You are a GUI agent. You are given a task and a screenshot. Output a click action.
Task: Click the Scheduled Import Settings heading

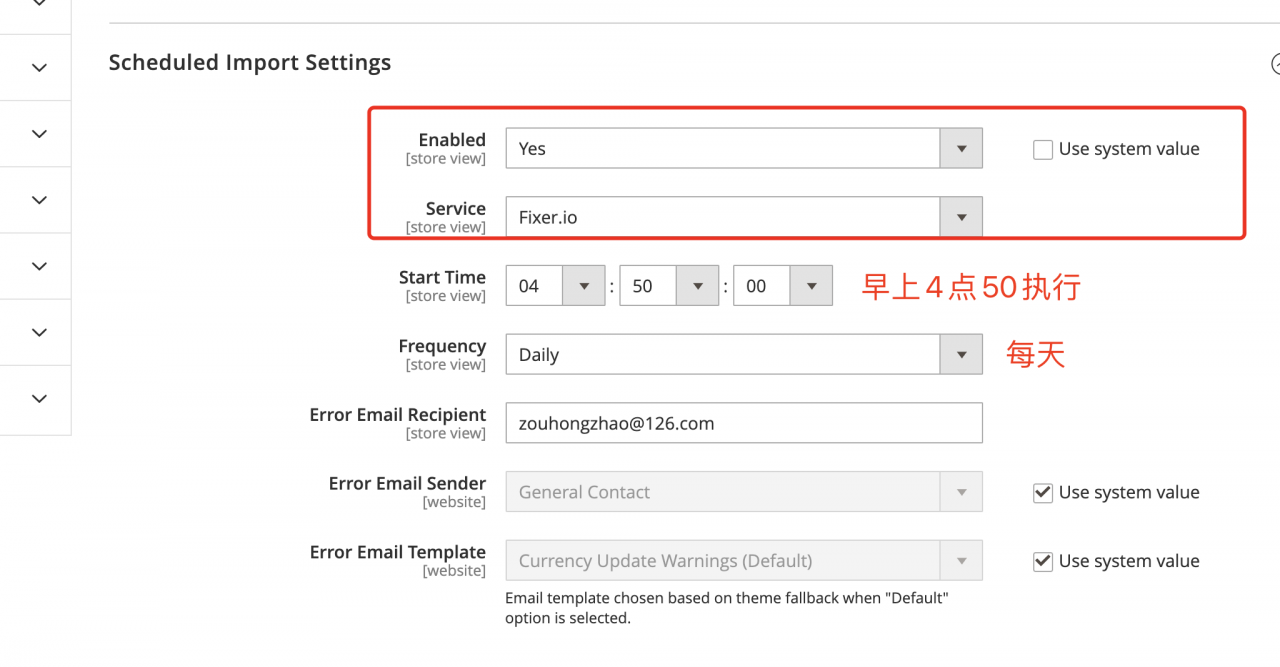(x=249, y=63)
